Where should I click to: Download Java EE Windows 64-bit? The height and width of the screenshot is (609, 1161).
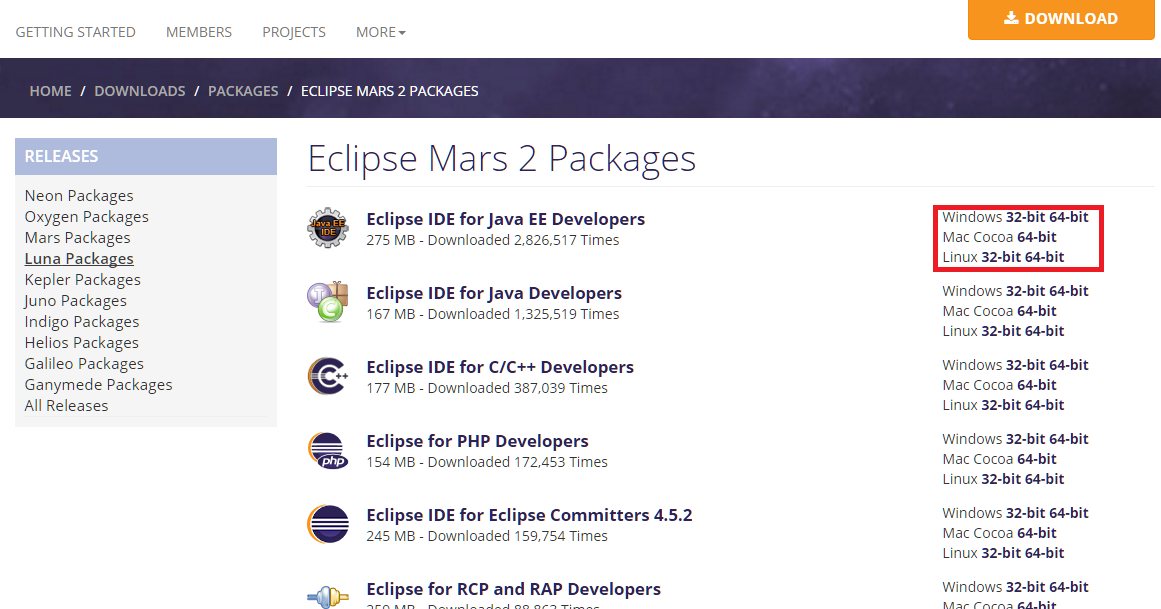1068,217
